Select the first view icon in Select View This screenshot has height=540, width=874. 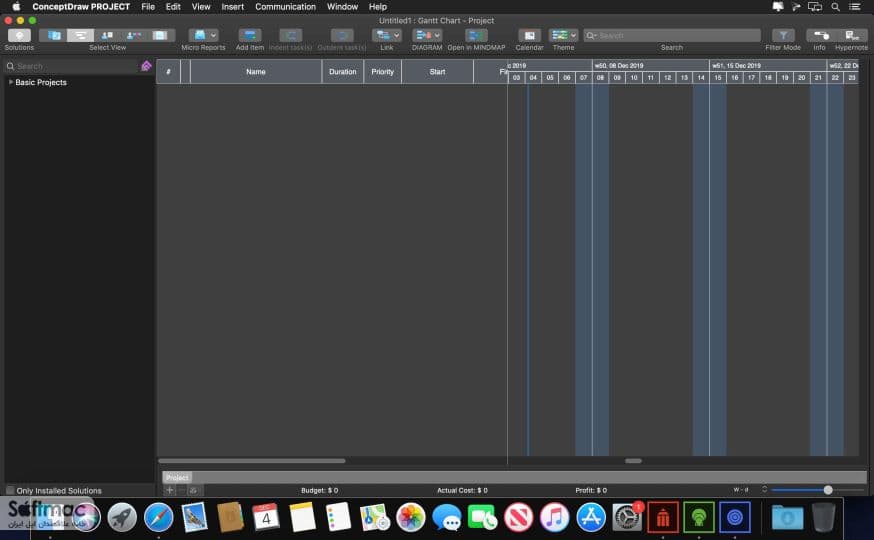(x=54, y=35)
